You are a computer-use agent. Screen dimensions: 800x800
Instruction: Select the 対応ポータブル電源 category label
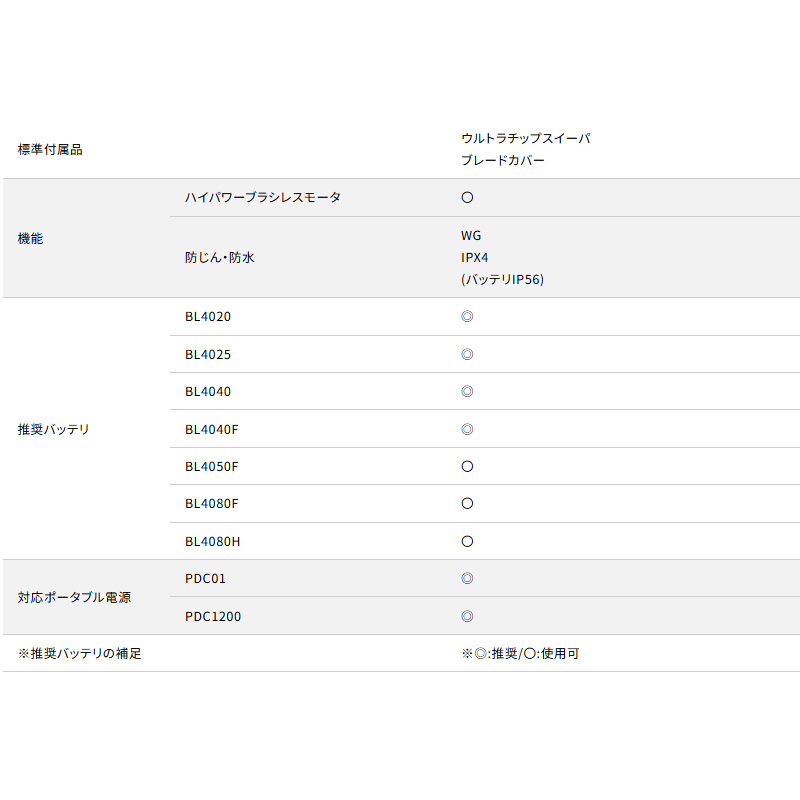[x=74, y=598]
